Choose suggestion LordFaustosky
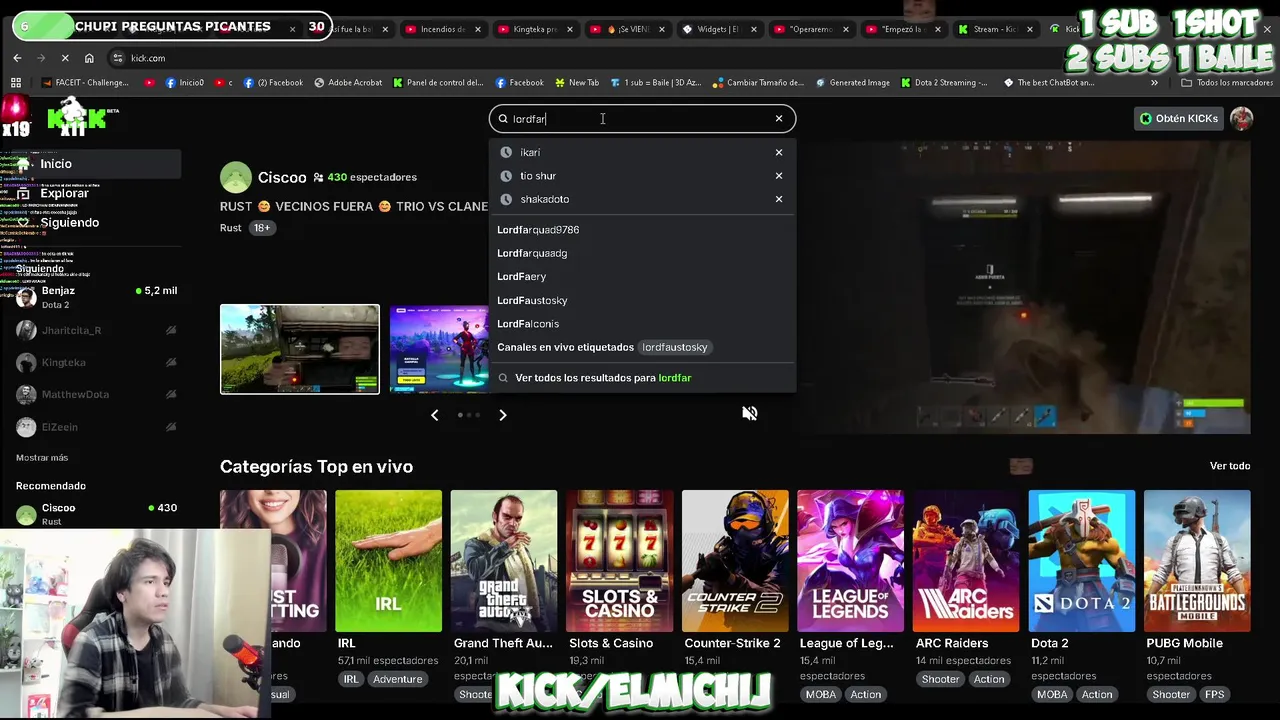Image resolution: width=1280 pixels, height=720 pixels. (532, 300)
